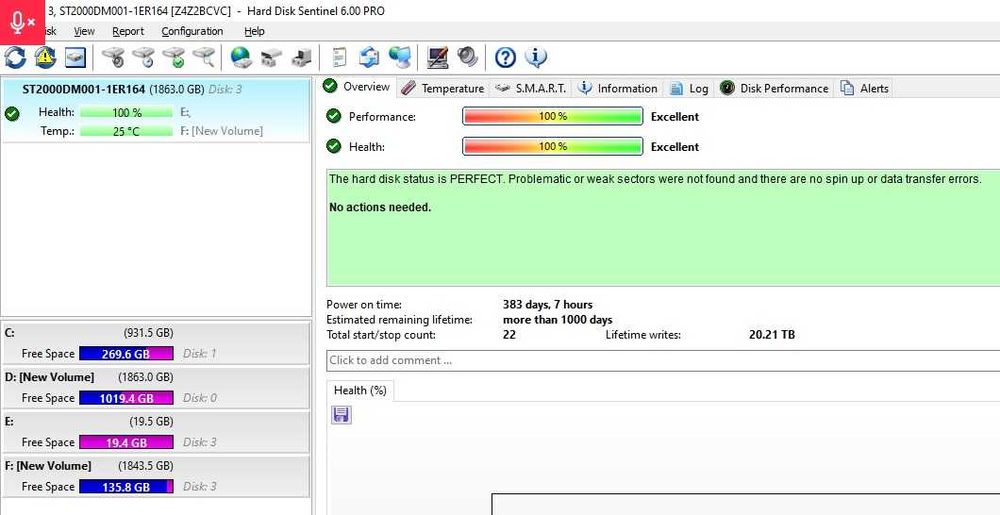This screenshot has width=1000, height=515.
Task: Switch to the Alerts tab
Action: pyautogui.click(x=864, y=88)
